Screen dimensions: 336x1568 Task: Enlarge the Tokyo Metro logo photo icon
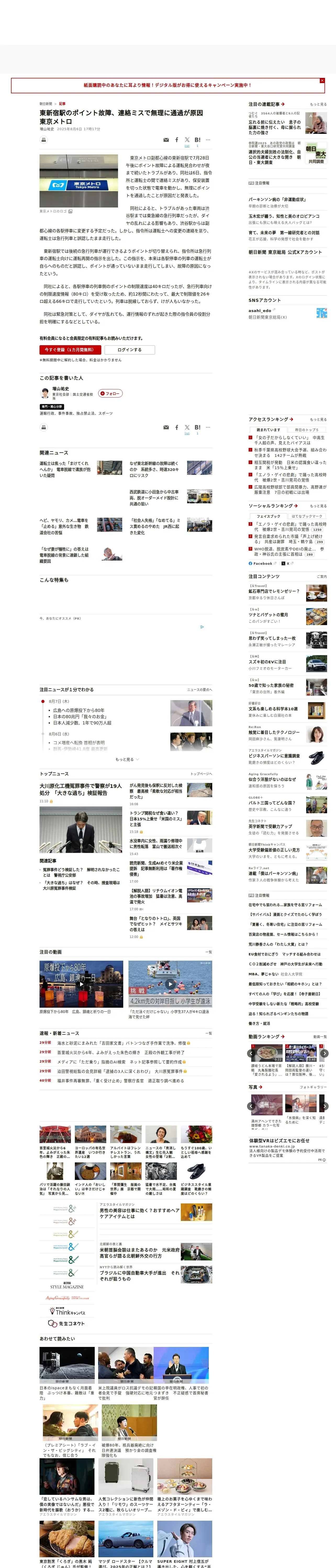pos(70,211)
